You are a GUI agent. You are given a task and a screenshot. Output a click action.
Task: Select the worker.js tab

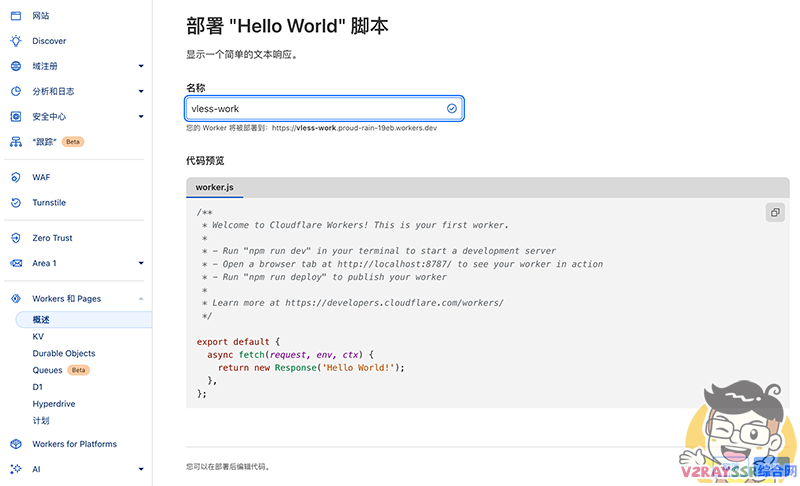pyautogui.click(x=214, y=188)
